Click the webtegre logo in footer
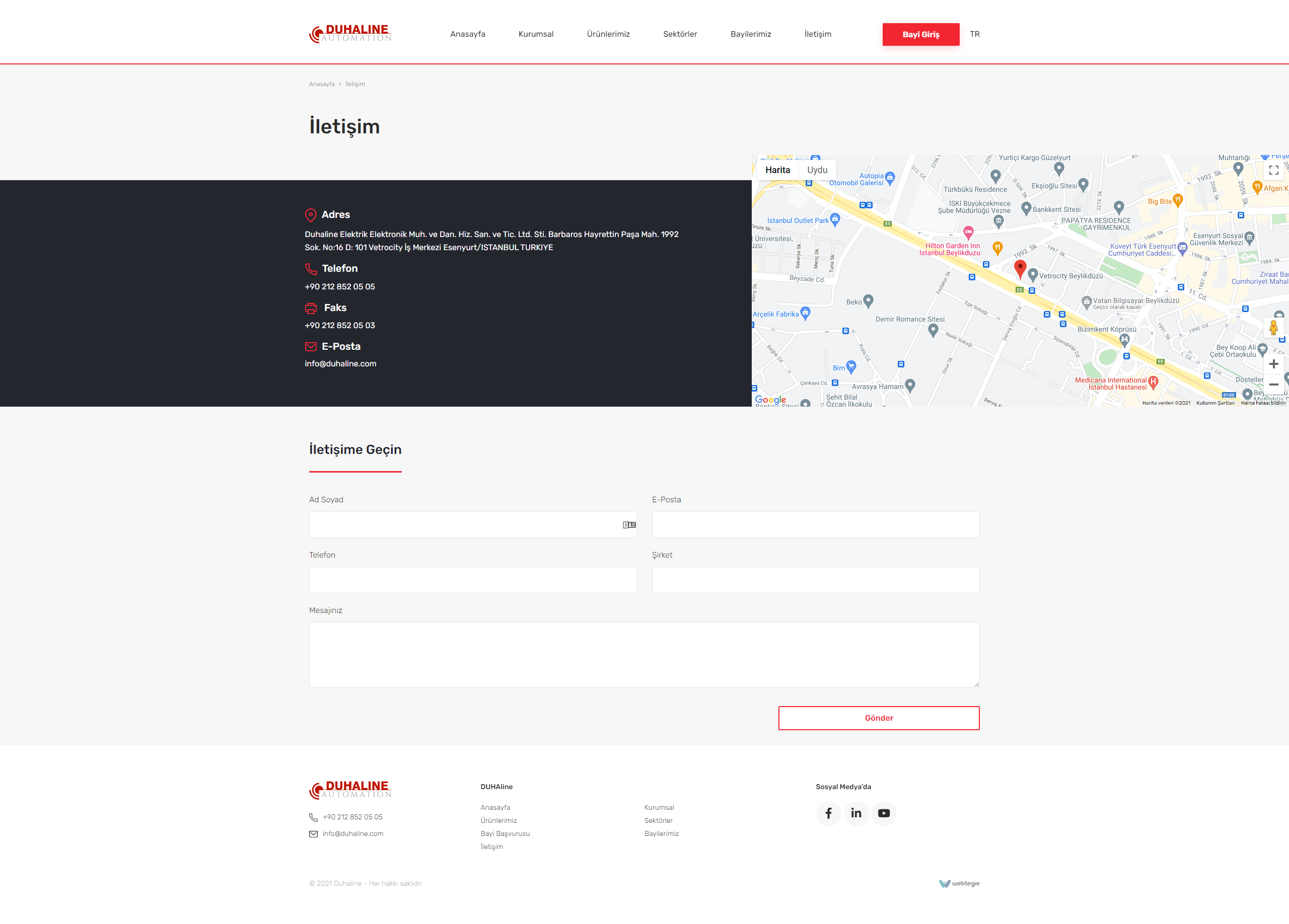1289x924 pixels. [959, 883]
